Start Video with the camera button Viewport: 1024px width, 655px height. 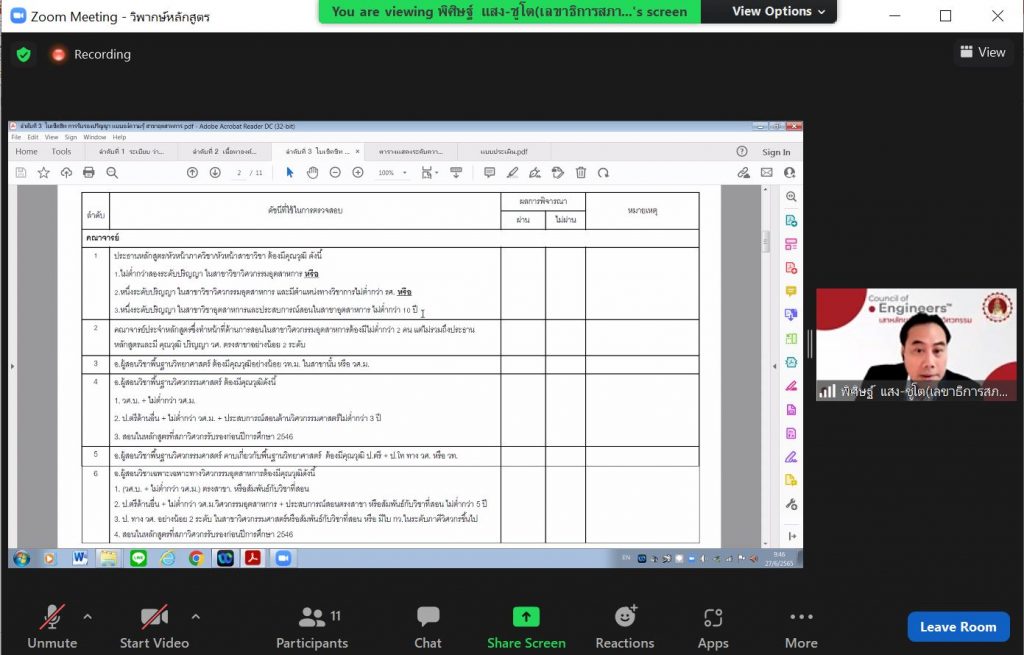coord(154,627)
